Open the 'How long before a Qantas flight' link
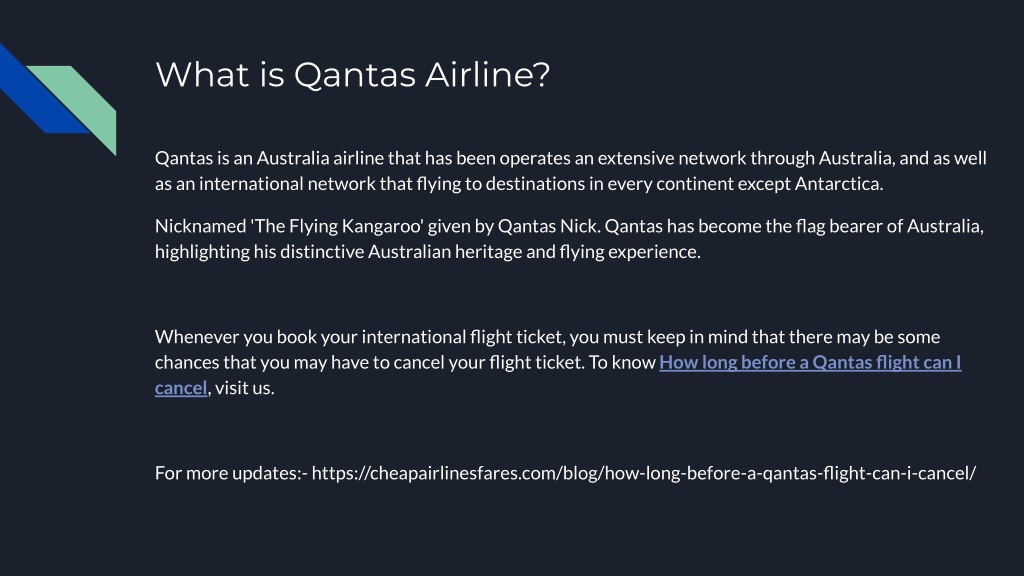1024x576 pixels. click(810, 362)
